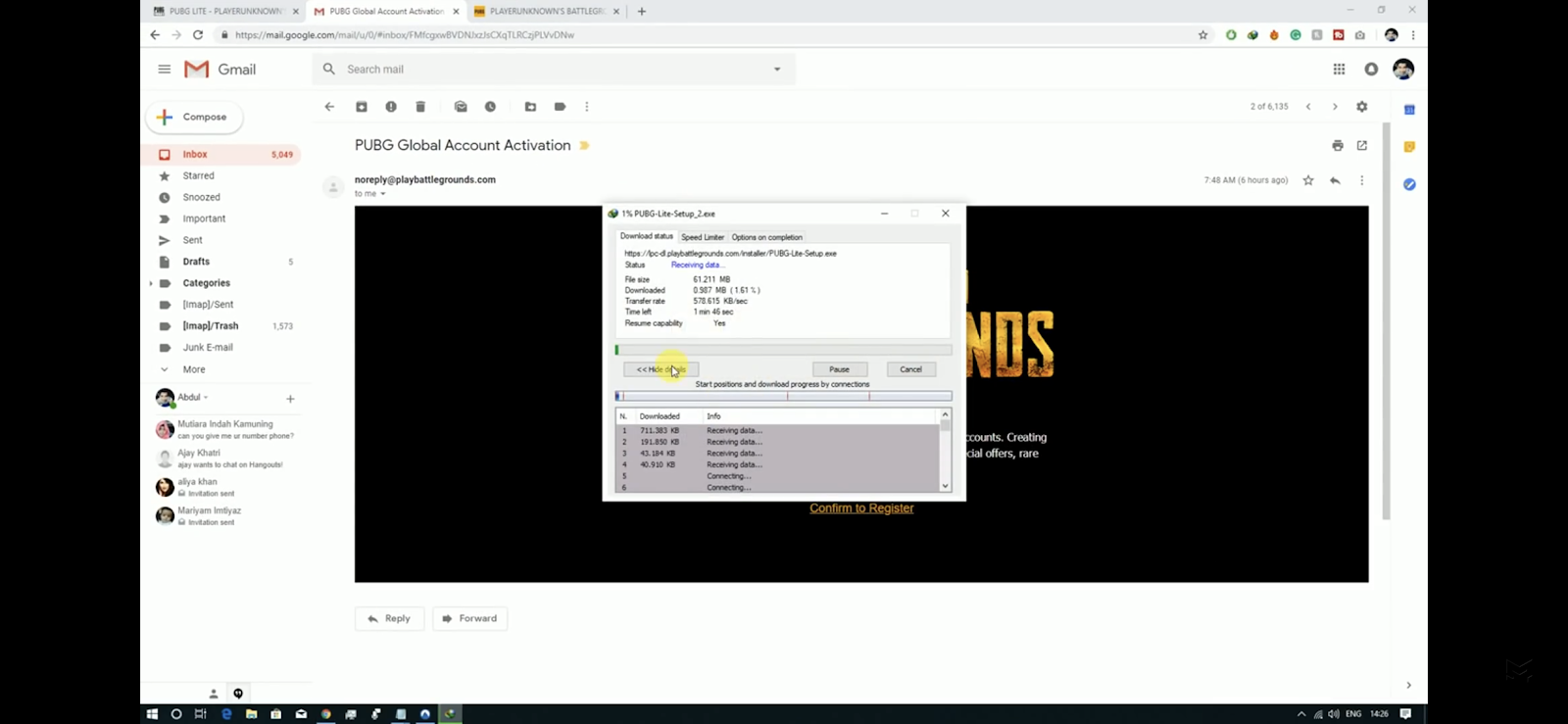
Task: Open Hangouts conversations icon at sidebar bottom
Action: point(238,694)
